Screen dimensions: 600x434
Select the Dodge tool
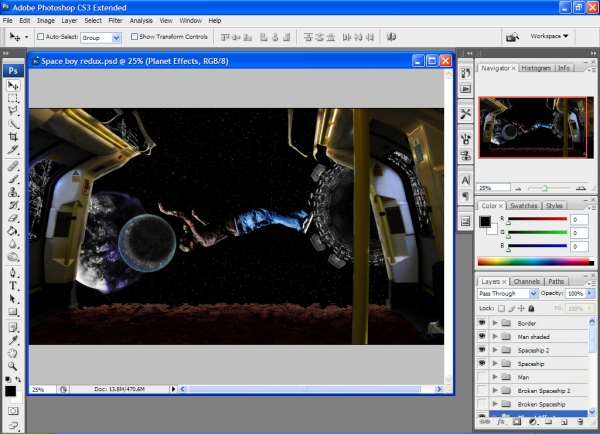13,257
